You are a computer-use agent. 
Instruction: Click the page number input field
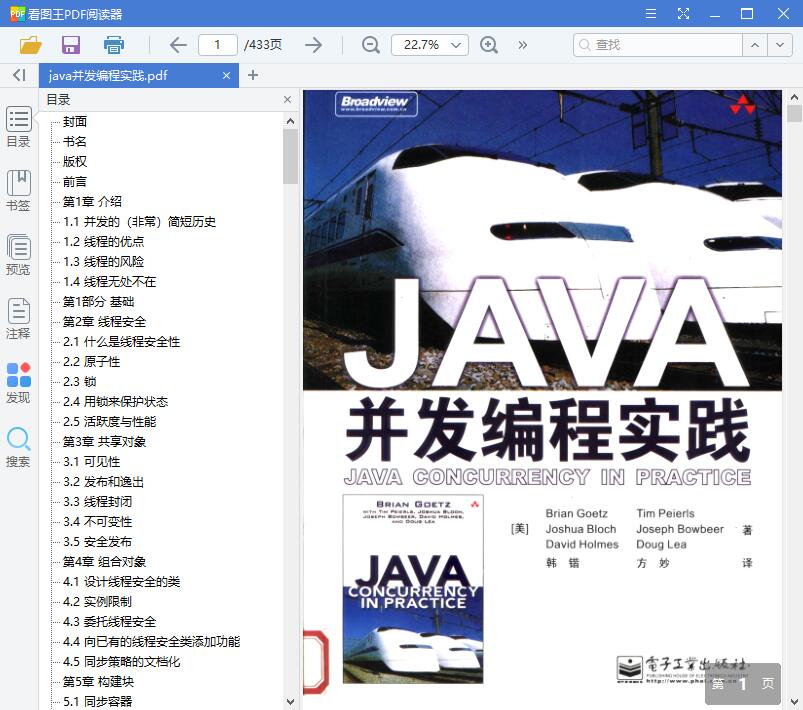point(218,45)
